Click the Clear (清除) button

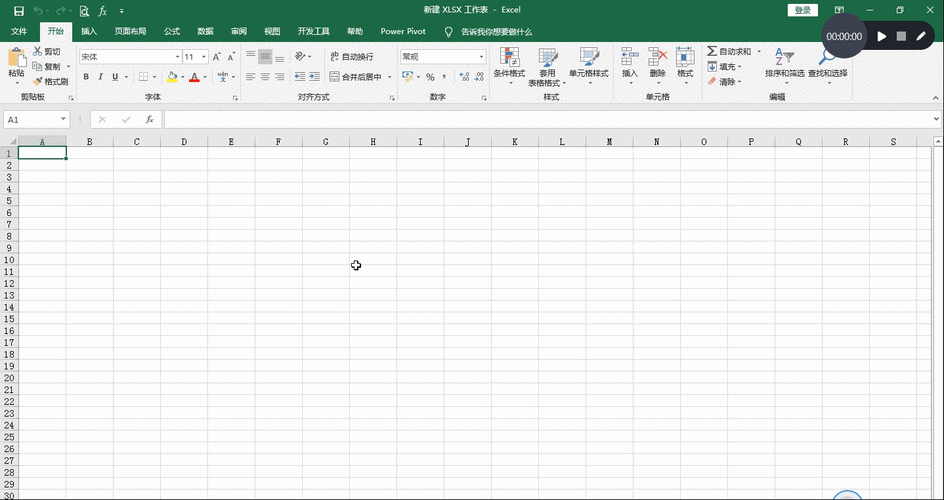[725, 81]
